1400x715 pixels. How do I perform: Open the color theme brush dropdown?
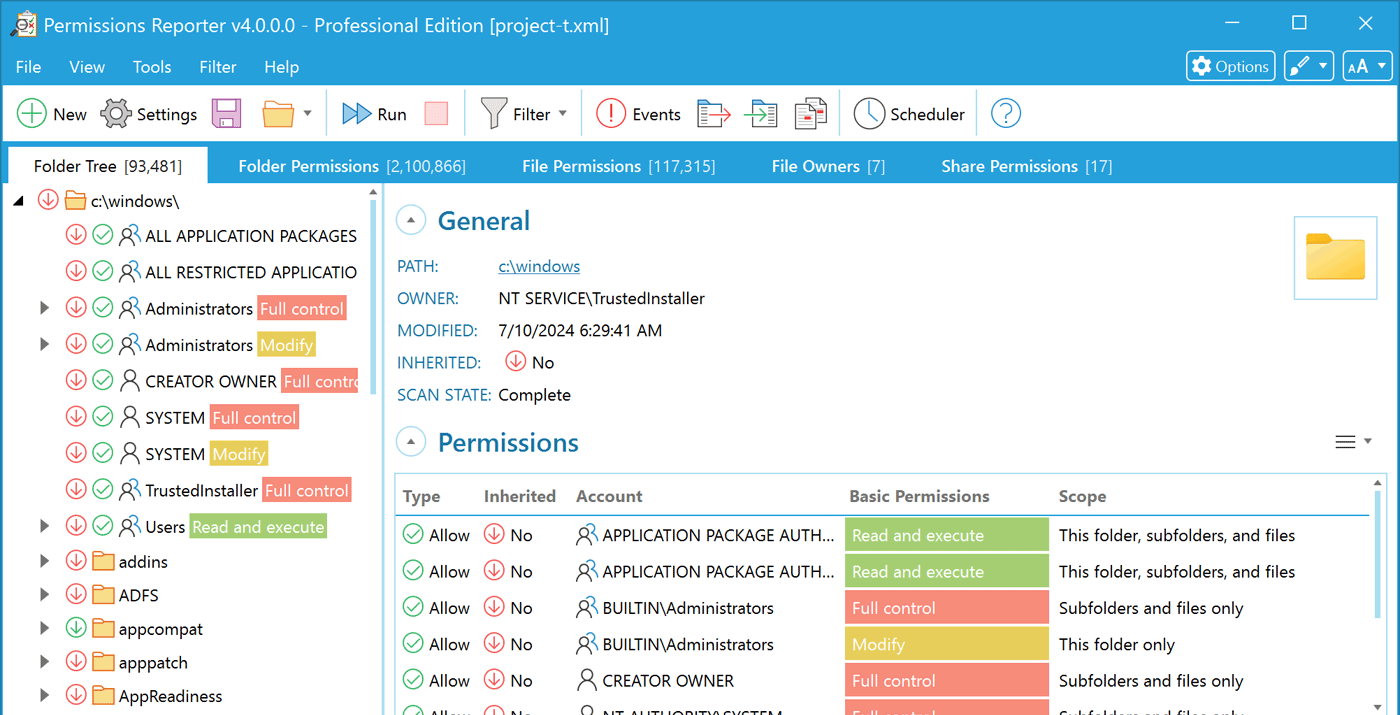click(x=1308, y=66)
